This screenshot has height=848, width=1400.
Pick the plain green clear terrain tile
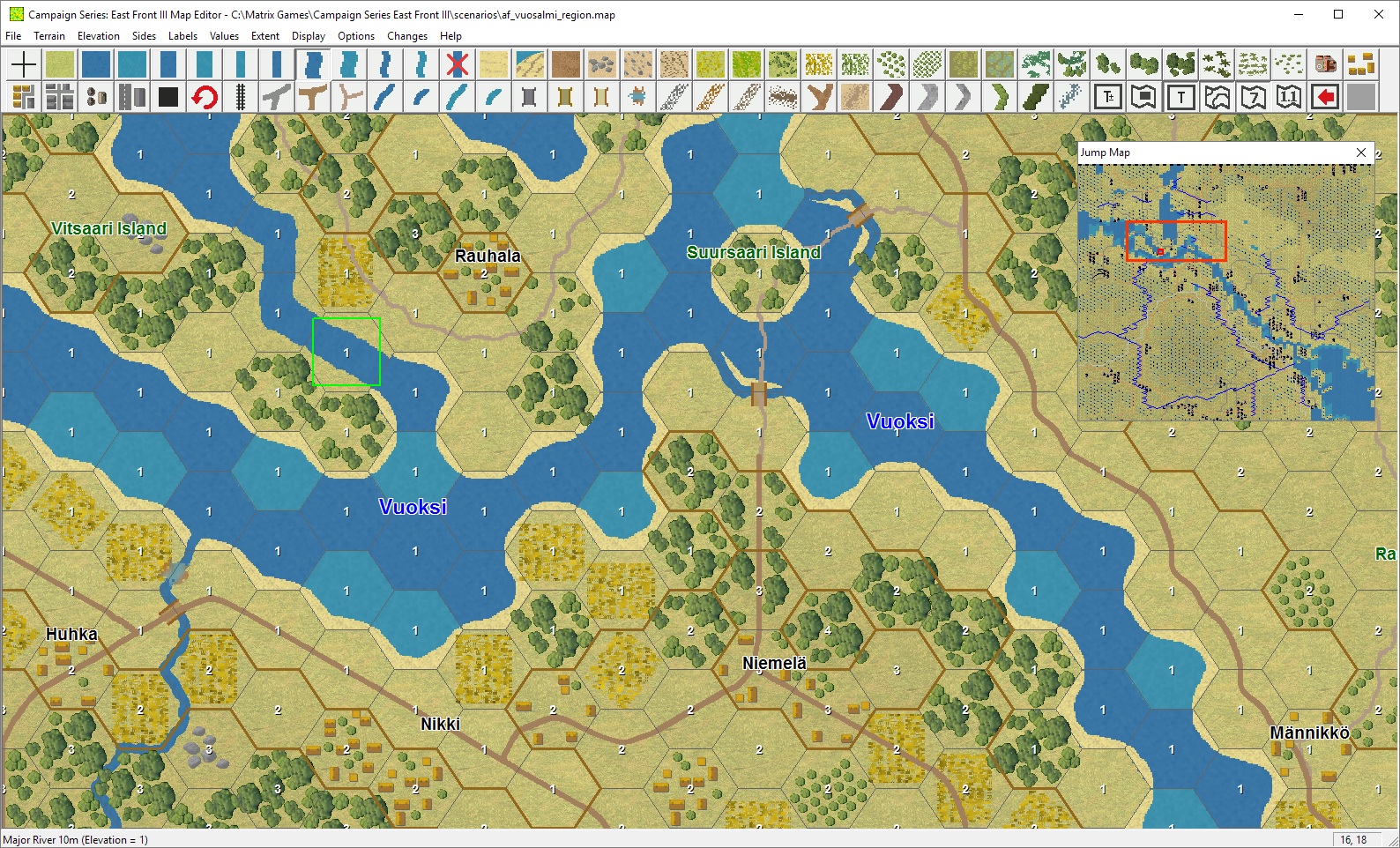click(x=60, y=64)
